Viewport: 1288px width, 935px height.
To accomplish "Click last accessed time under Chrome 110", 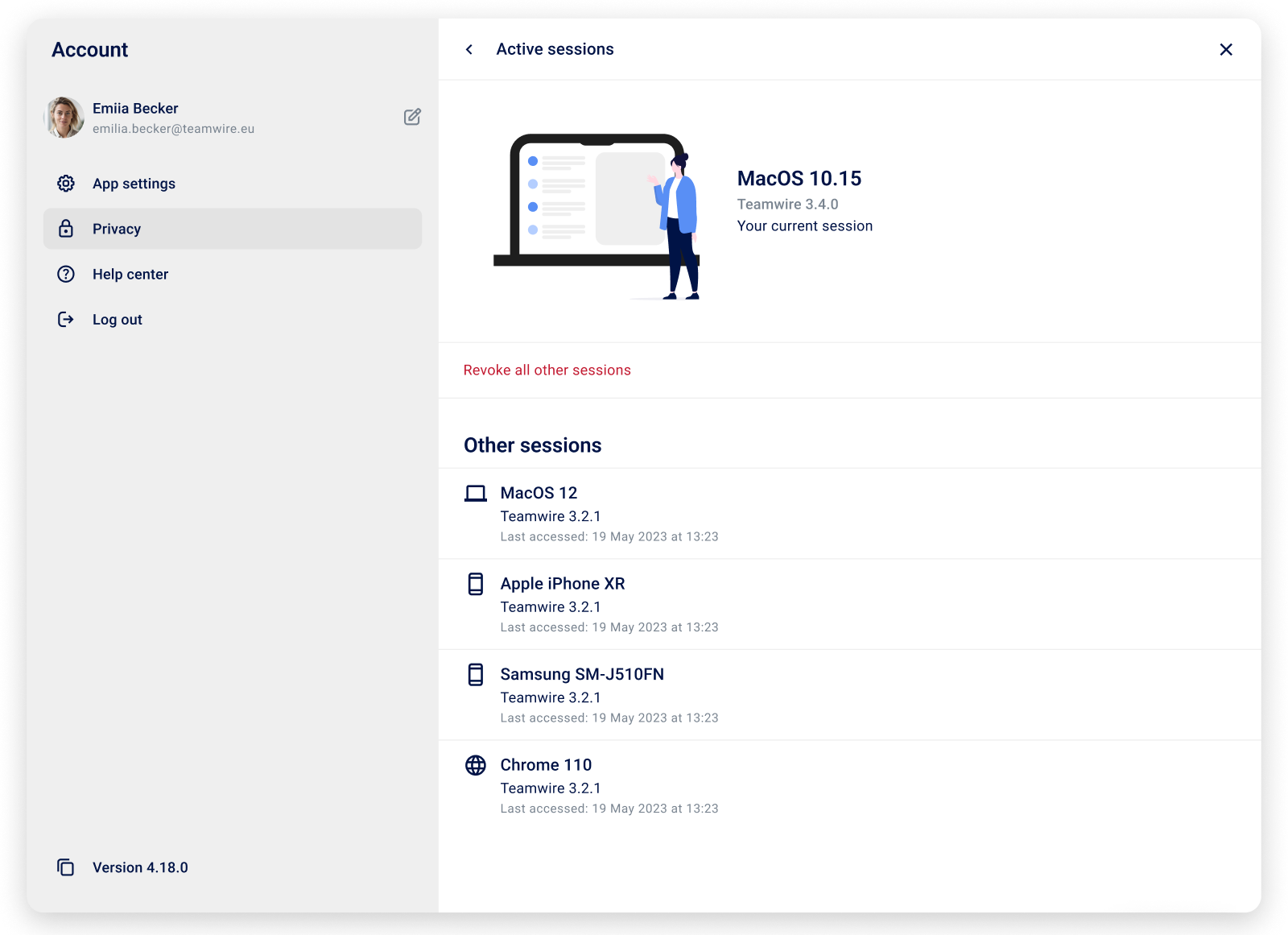I will click(609, 809).
